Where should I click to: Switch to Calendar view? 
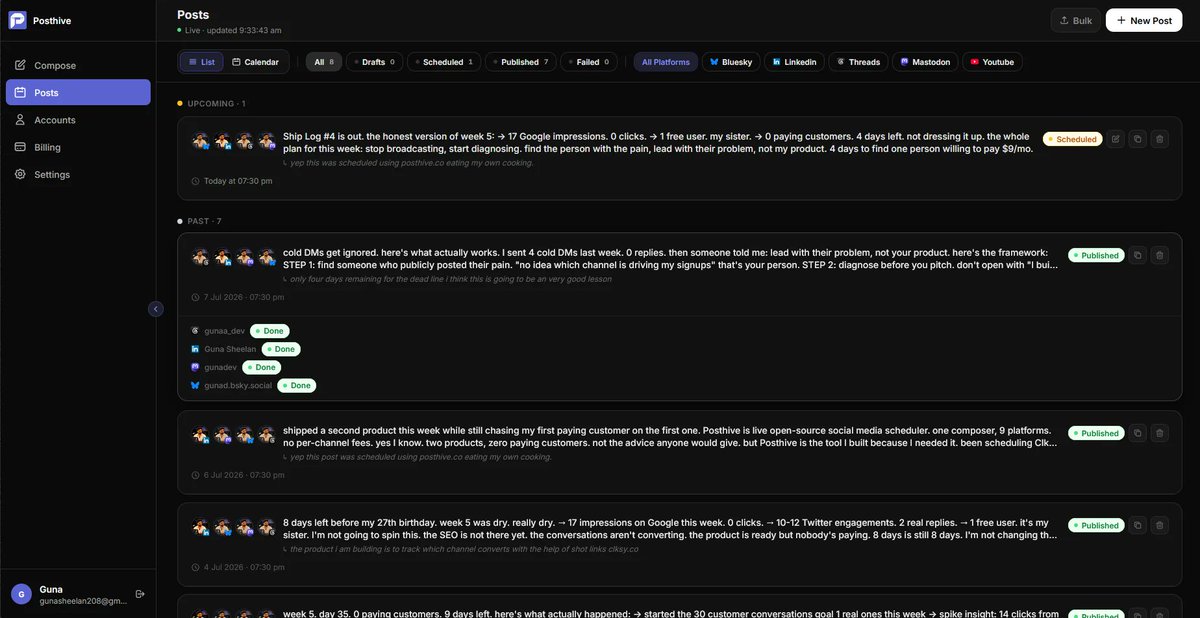[x=256, y=62]
